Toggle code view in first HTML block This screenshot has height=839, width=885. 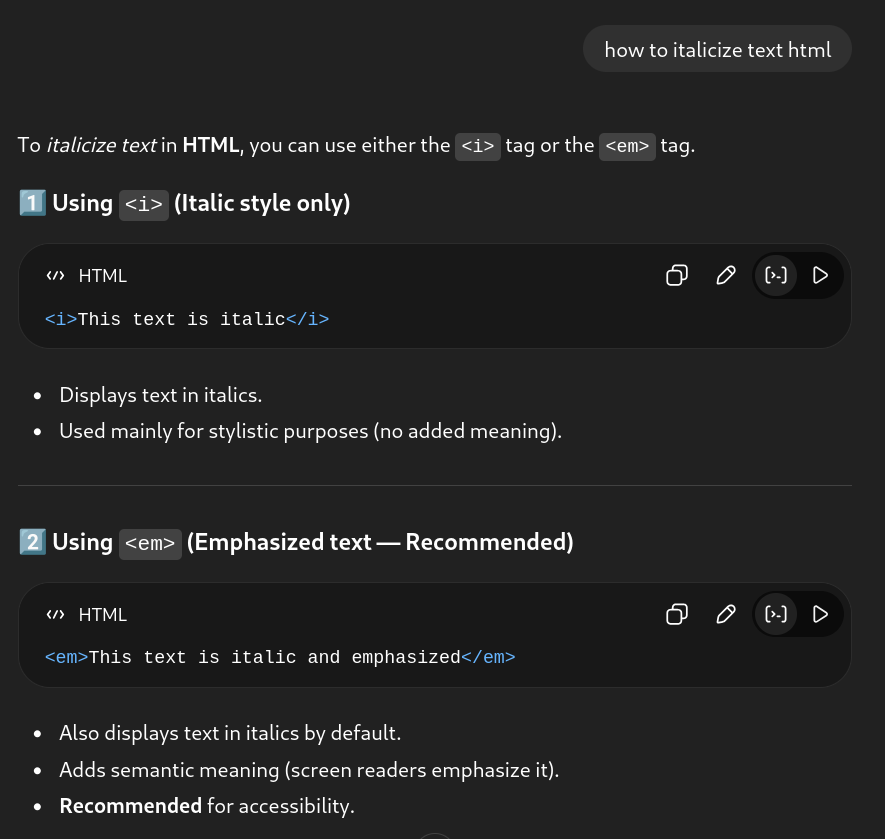coord(775,276)
